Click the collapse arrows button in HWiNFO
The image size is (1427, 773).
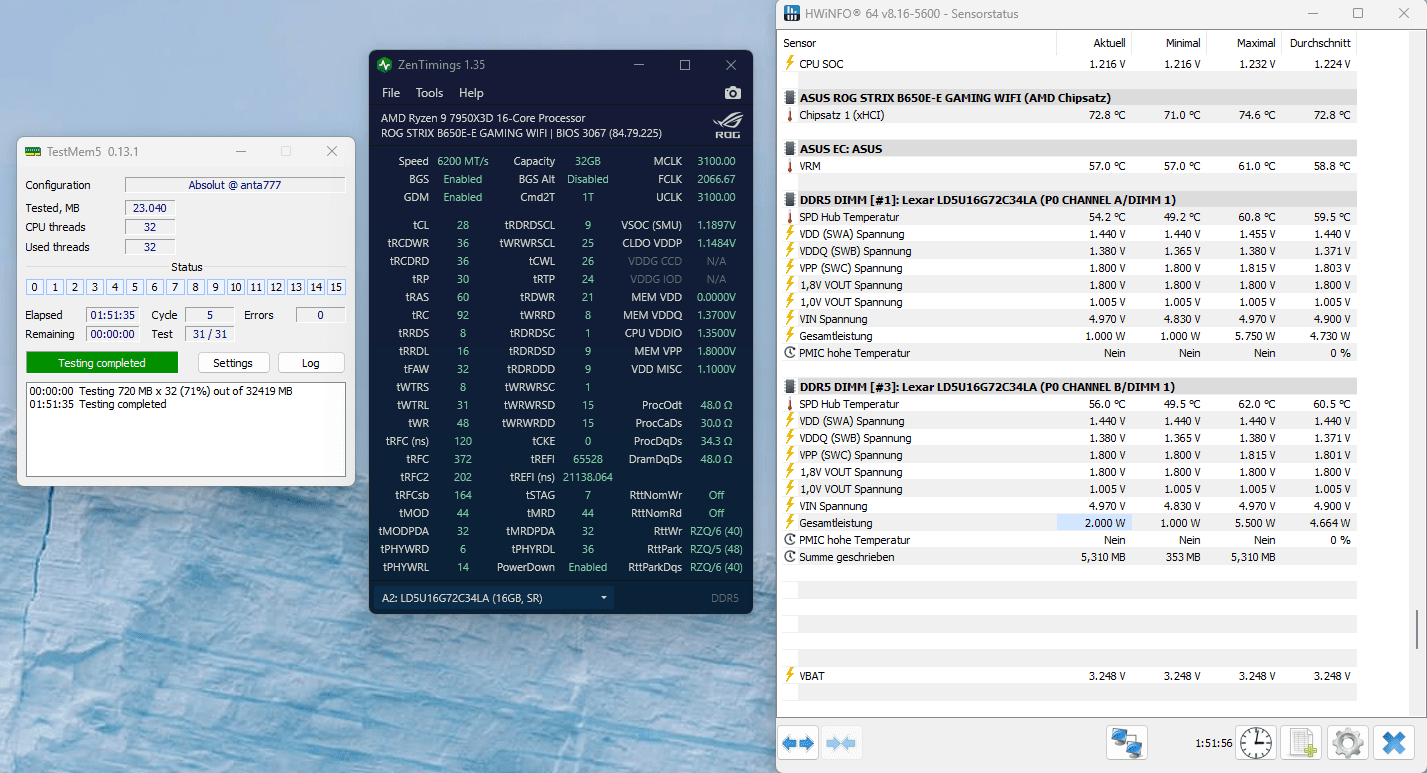841,743
